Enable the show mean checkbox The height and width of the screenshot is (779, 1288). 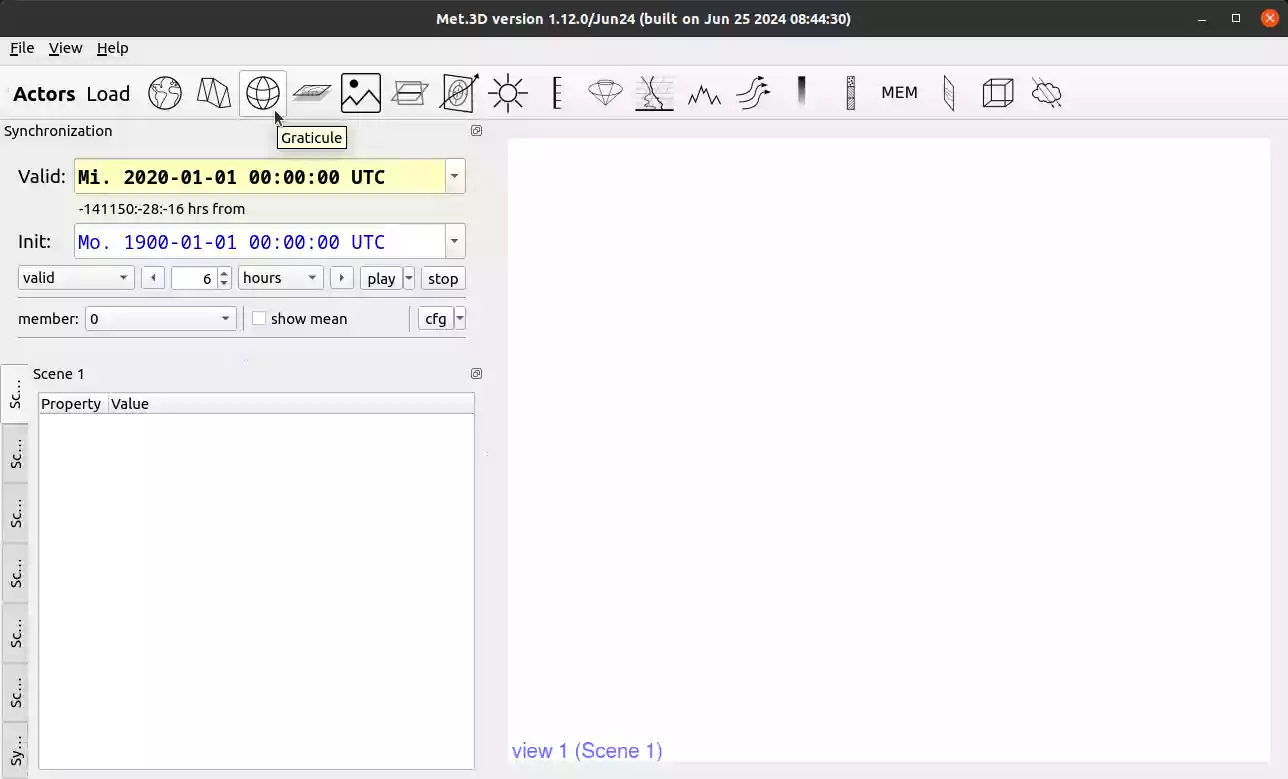pos(259,319)
